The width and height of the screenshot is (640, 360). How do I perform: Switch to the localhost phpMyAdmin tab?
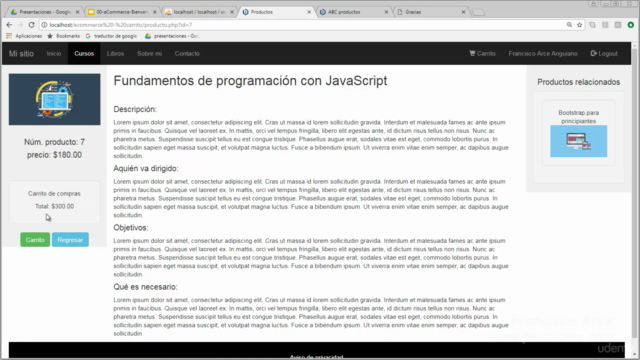[x=199, y=12]
